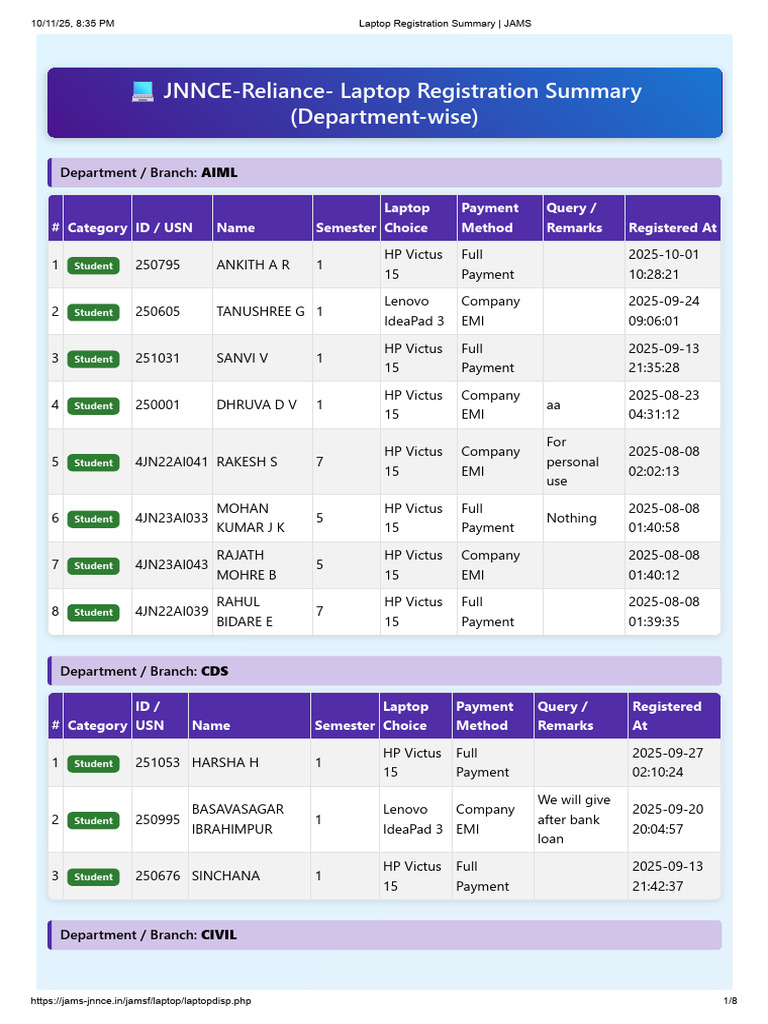The width and height of the screenshot is (768, 1024).
Task: Click the Student badge for MOHAN KUMAR J K
Action: pyautogui.click(x=93, y=519)
